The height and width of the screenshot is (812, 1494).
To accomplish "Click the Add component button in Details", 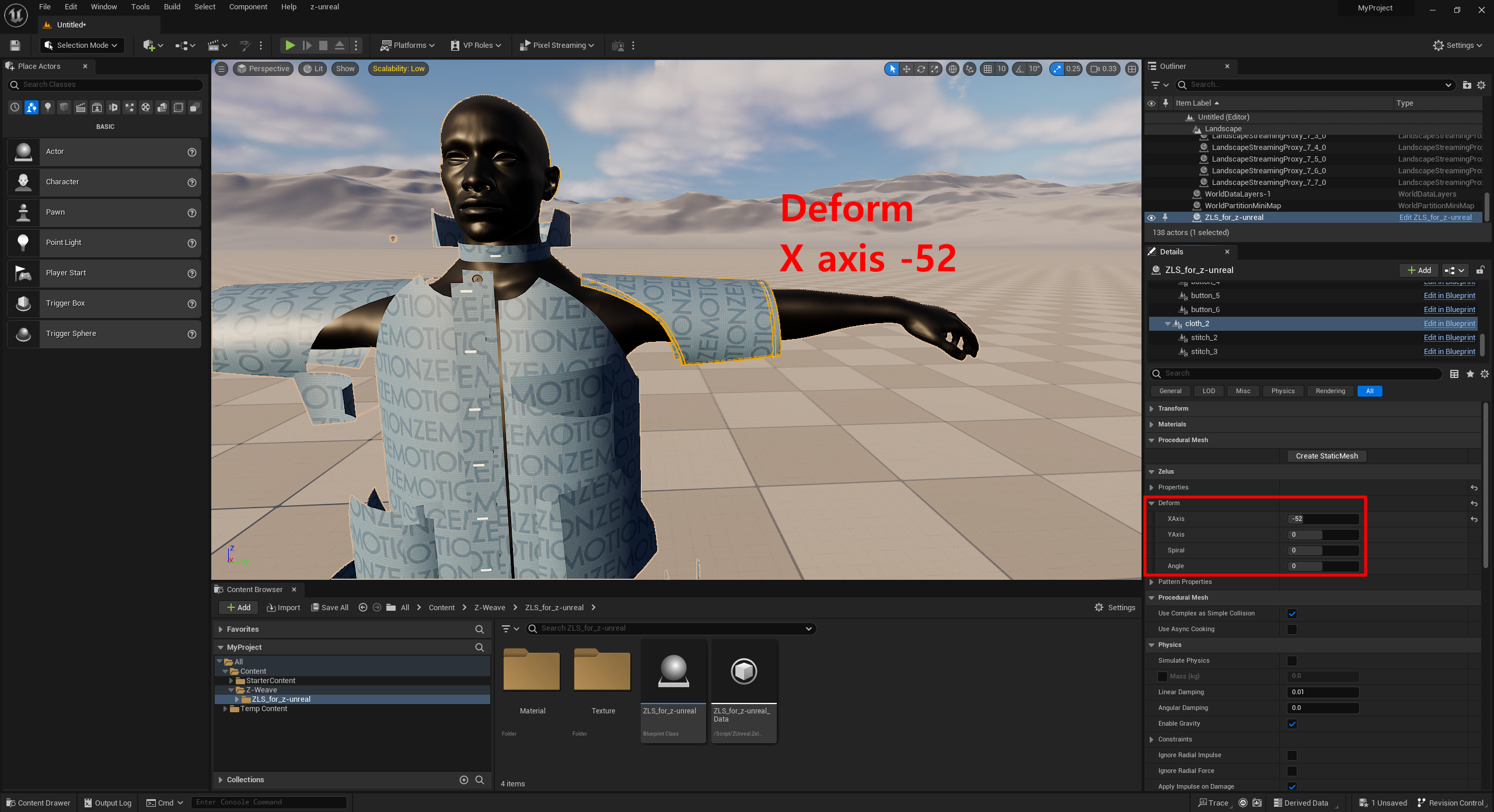I will [1419, 271].
